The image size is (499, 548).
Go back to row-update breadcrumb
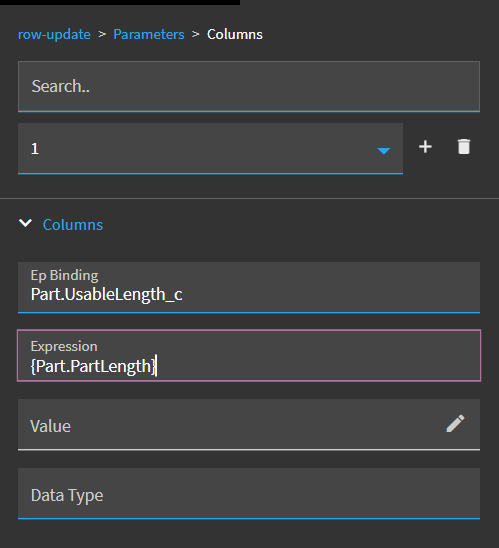54,34
